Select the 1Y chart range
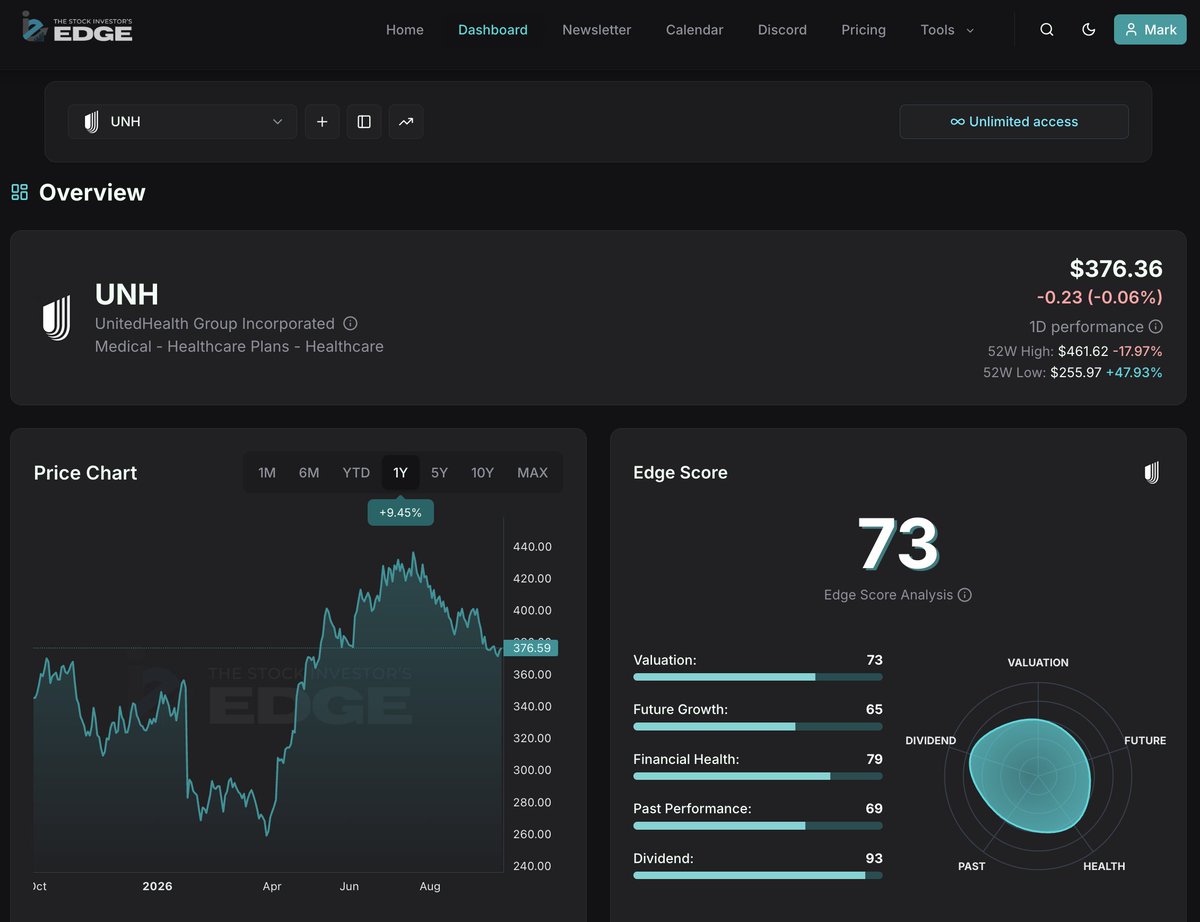 [401, 473]
